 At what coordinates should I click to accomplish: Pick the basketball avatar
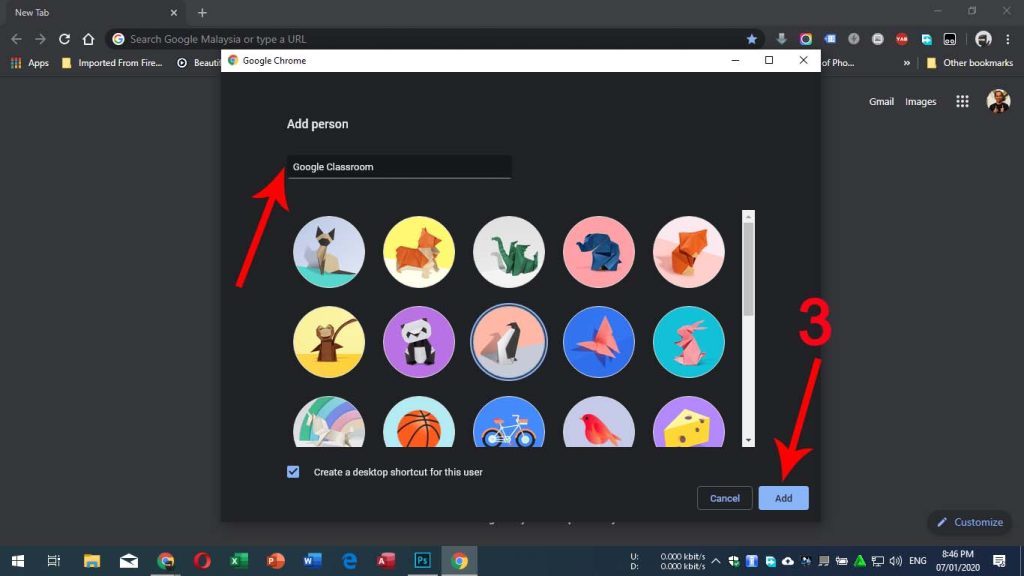pyautogui.click(x=419, y=422)
